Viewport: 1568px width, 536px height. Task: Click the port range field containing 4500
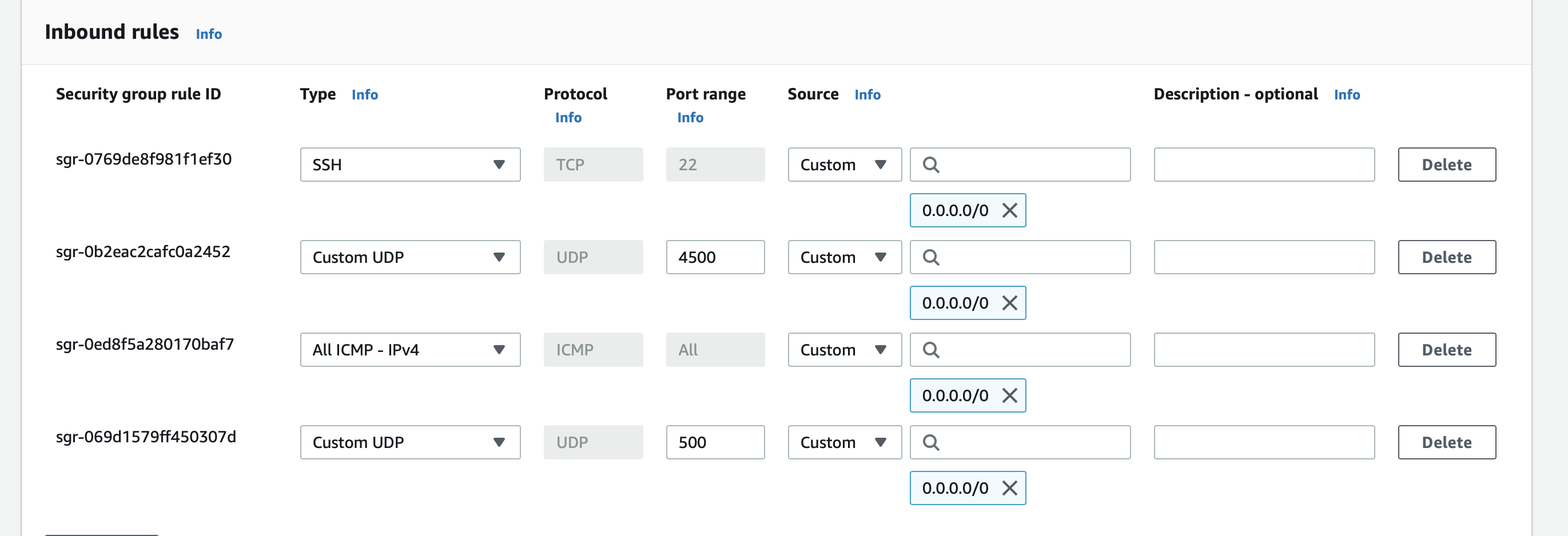click(x=715, y=257)
